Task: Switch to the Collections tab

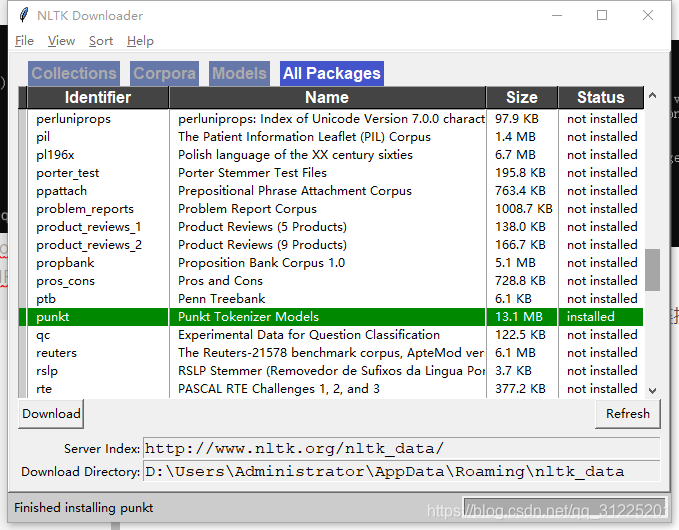Action: click(74, 73)
